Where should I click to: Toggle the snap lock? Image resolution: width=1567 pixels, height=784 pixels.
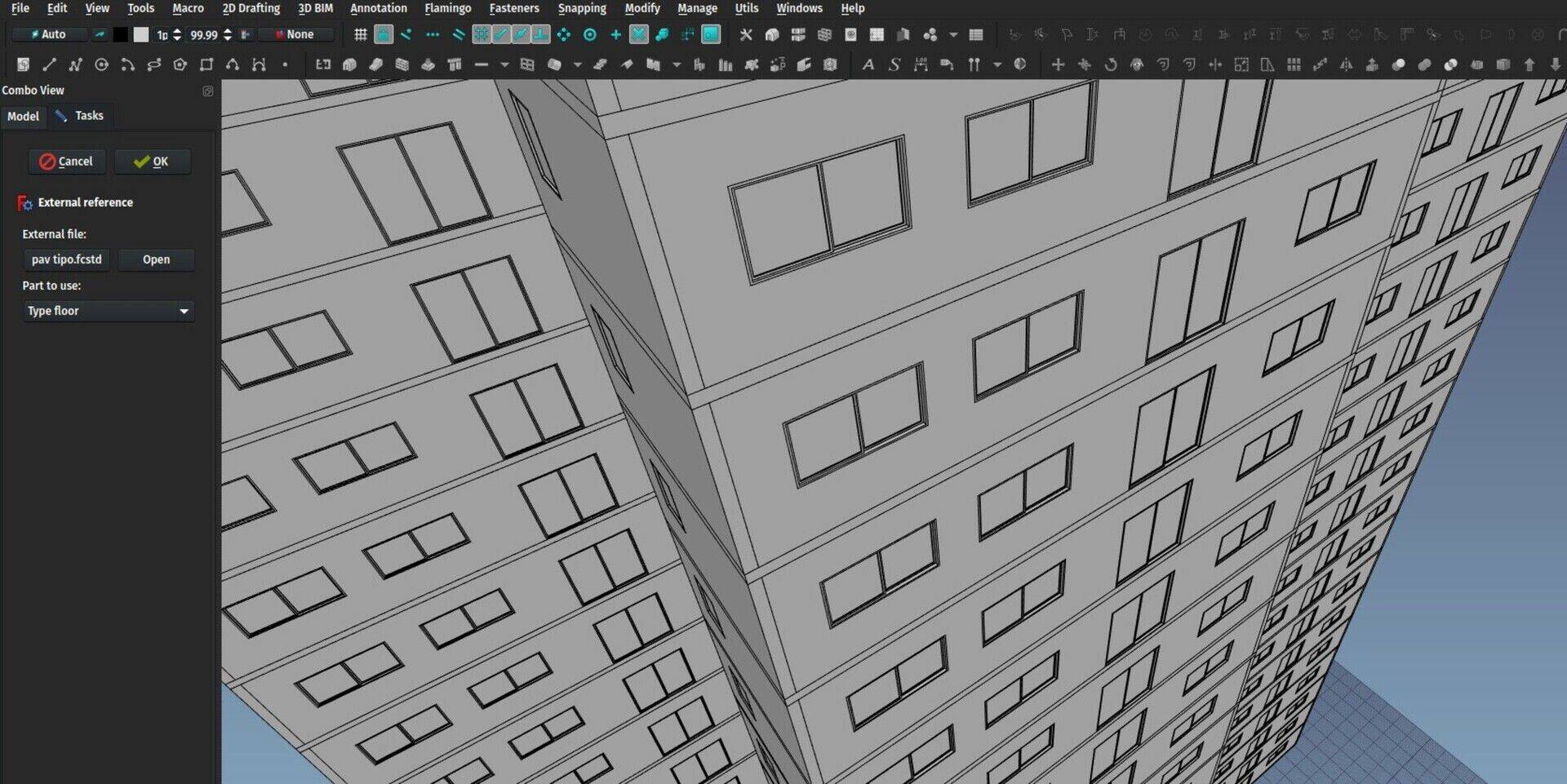[x=383, y=34]
